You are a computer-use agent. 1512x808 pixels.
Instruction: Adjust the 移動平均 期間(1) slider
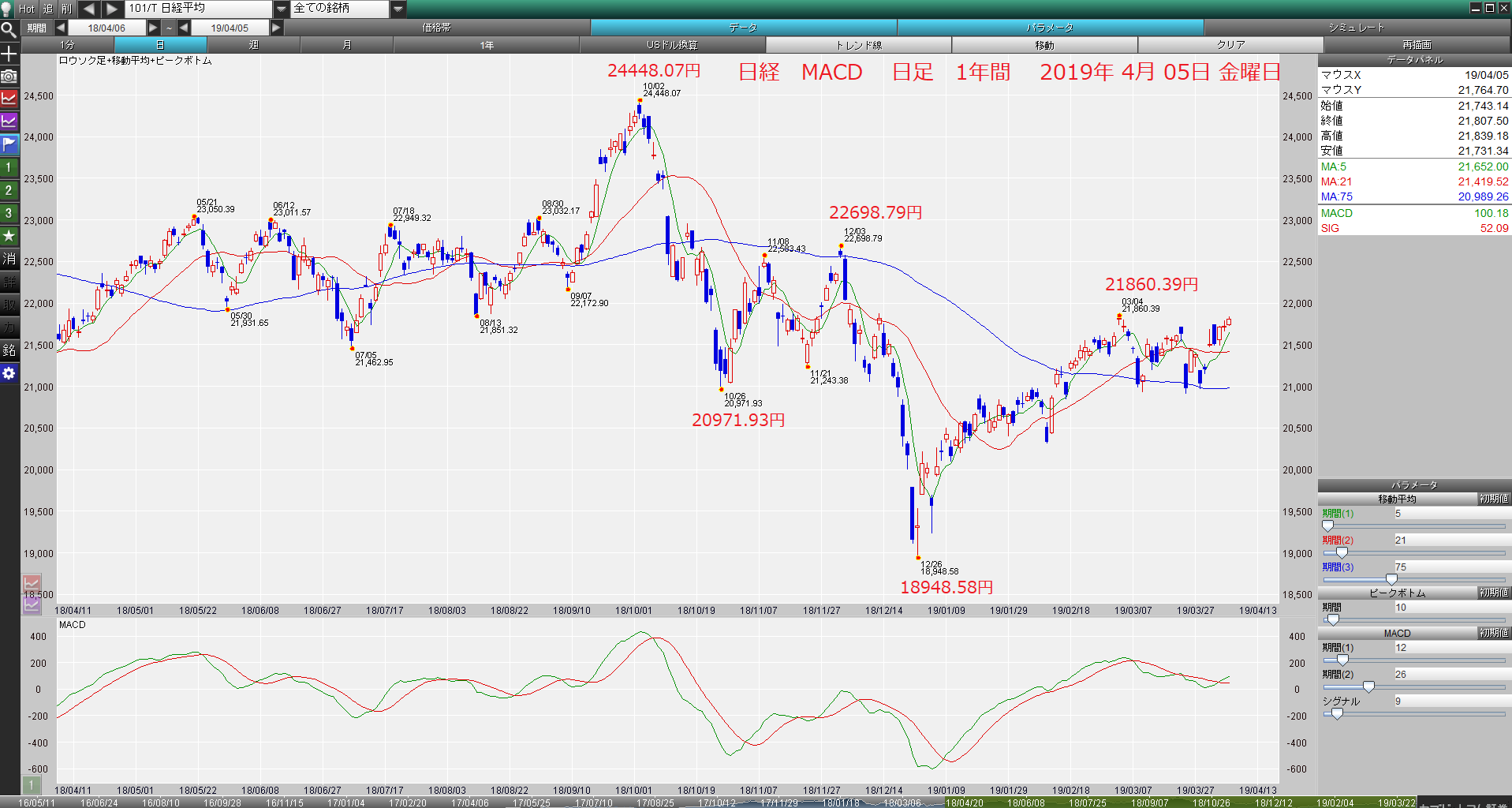1328,526
